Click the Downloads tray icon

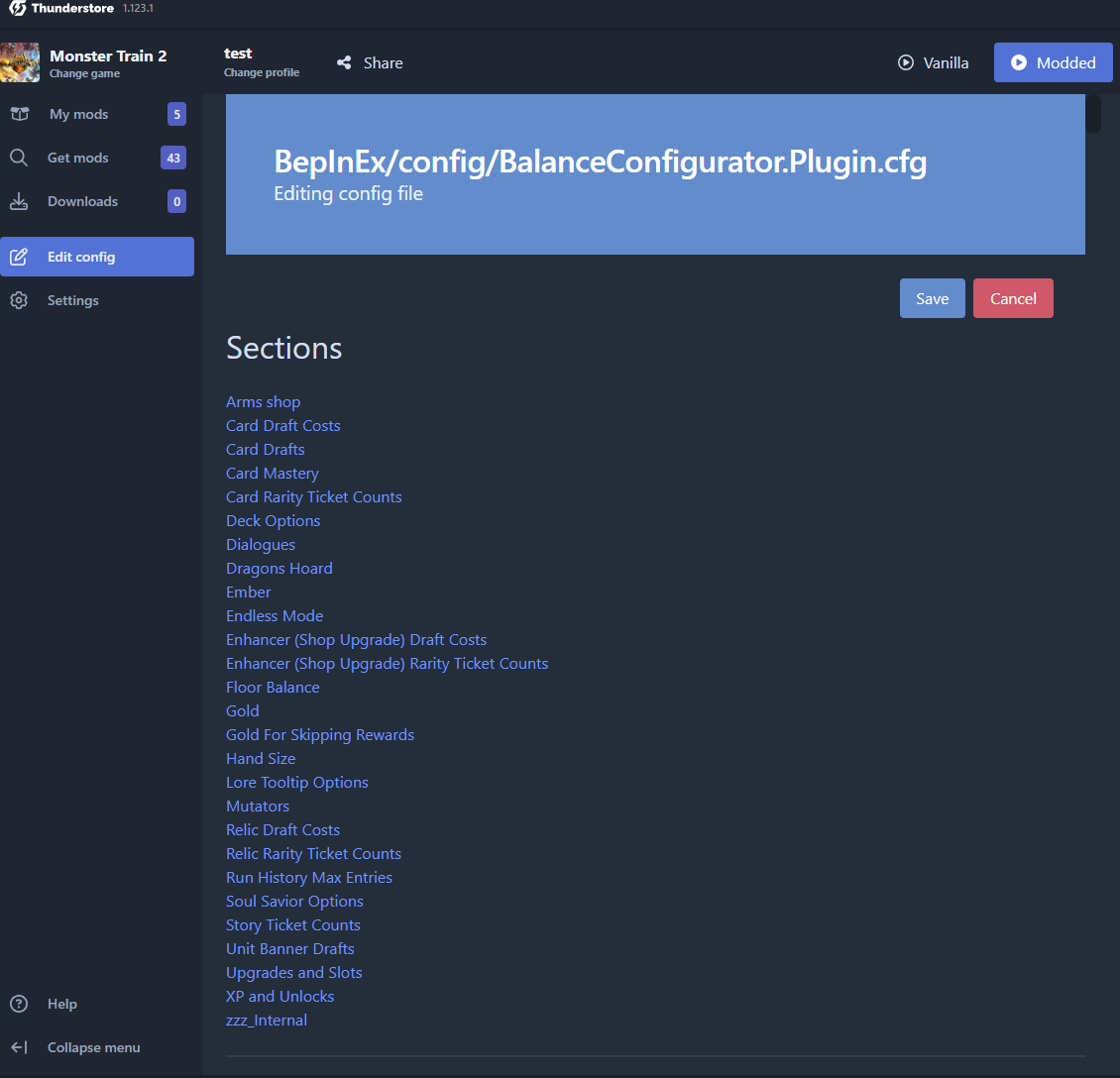[19, 201]
